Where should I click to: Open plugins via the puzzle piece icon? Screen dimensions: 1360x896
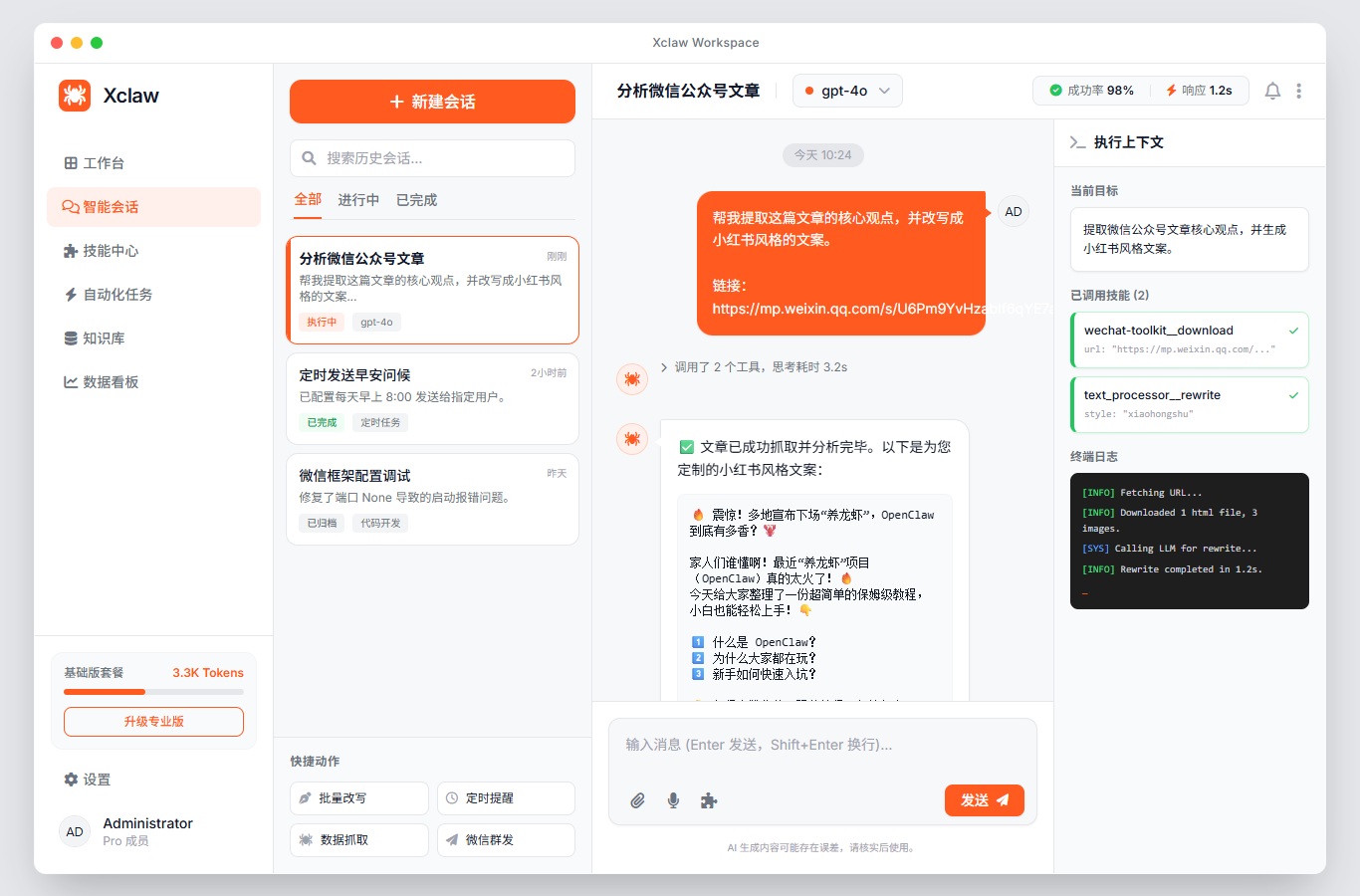709,799
